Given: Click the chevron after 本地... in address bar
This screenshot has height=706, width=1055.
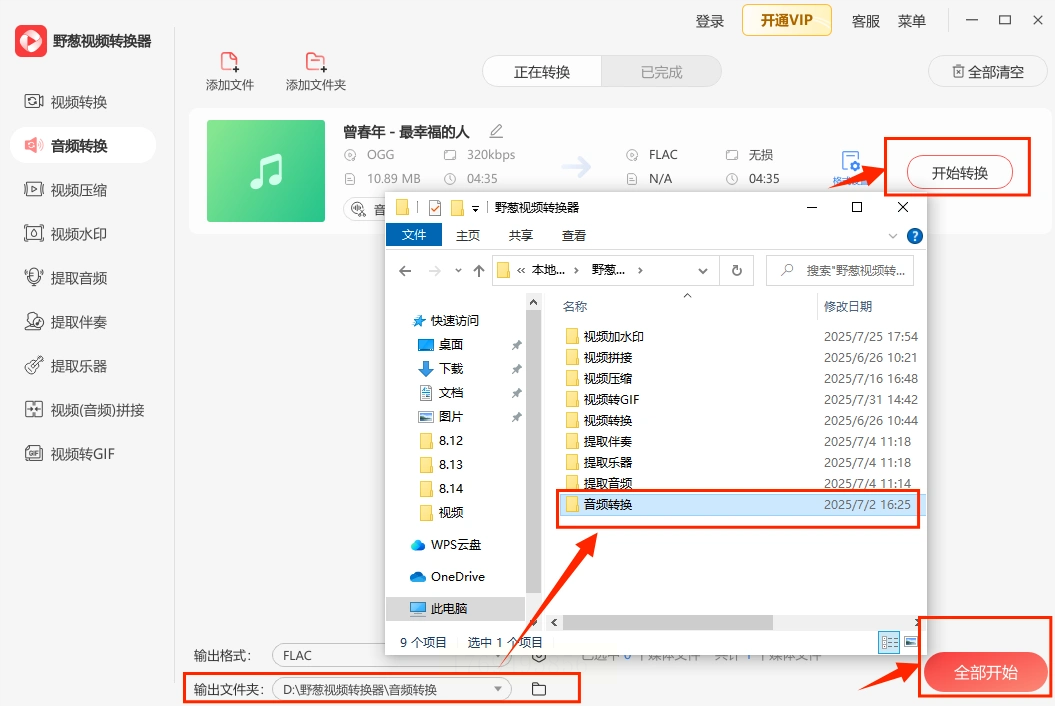Looking at the screenshot, I should (576, 271).
